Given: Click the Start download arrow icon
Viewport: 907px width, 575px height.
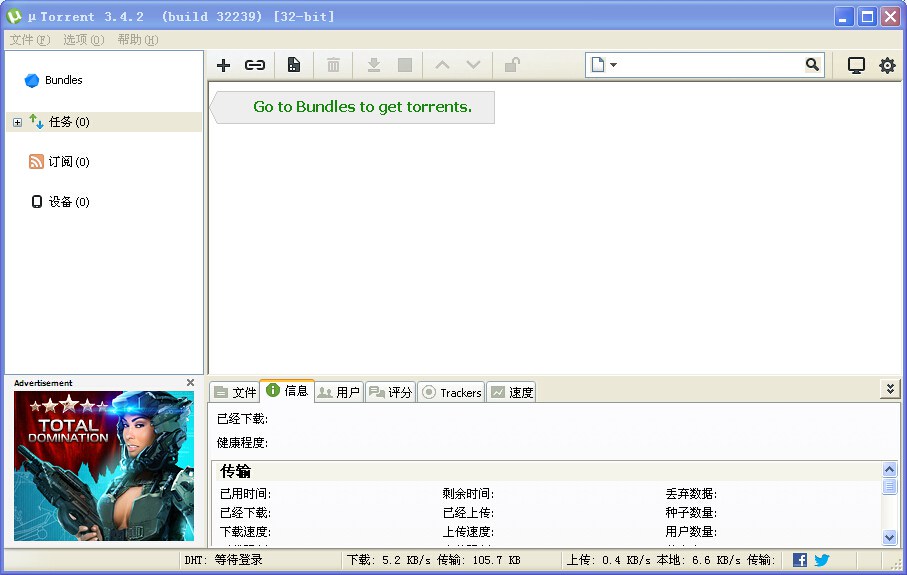Looking at the screenshot, I should 374,65.
